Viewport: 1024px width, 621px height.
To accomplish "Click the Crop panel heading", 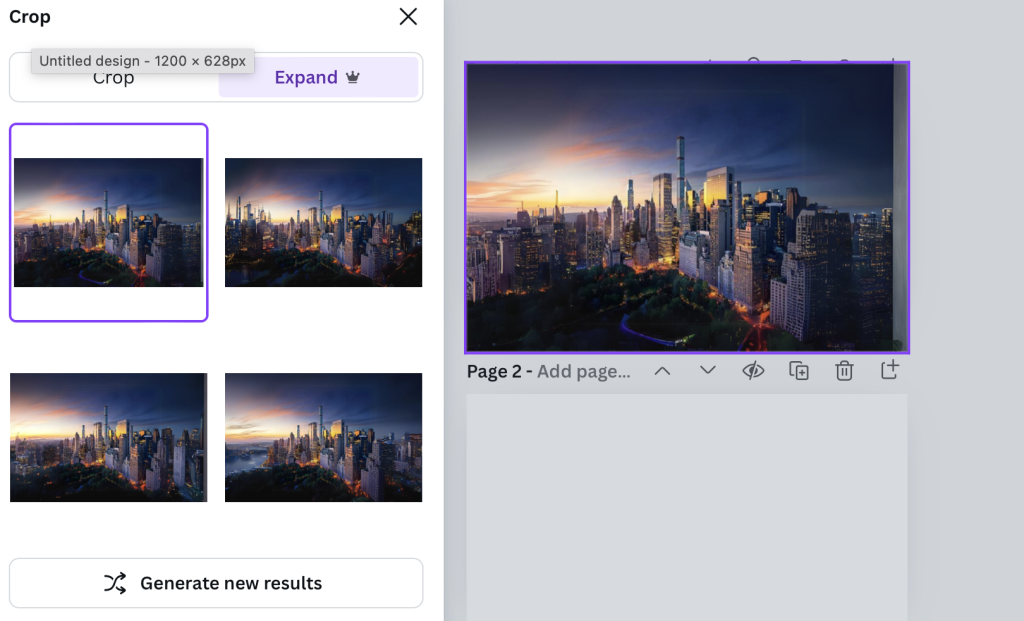I will click(30, 17).
